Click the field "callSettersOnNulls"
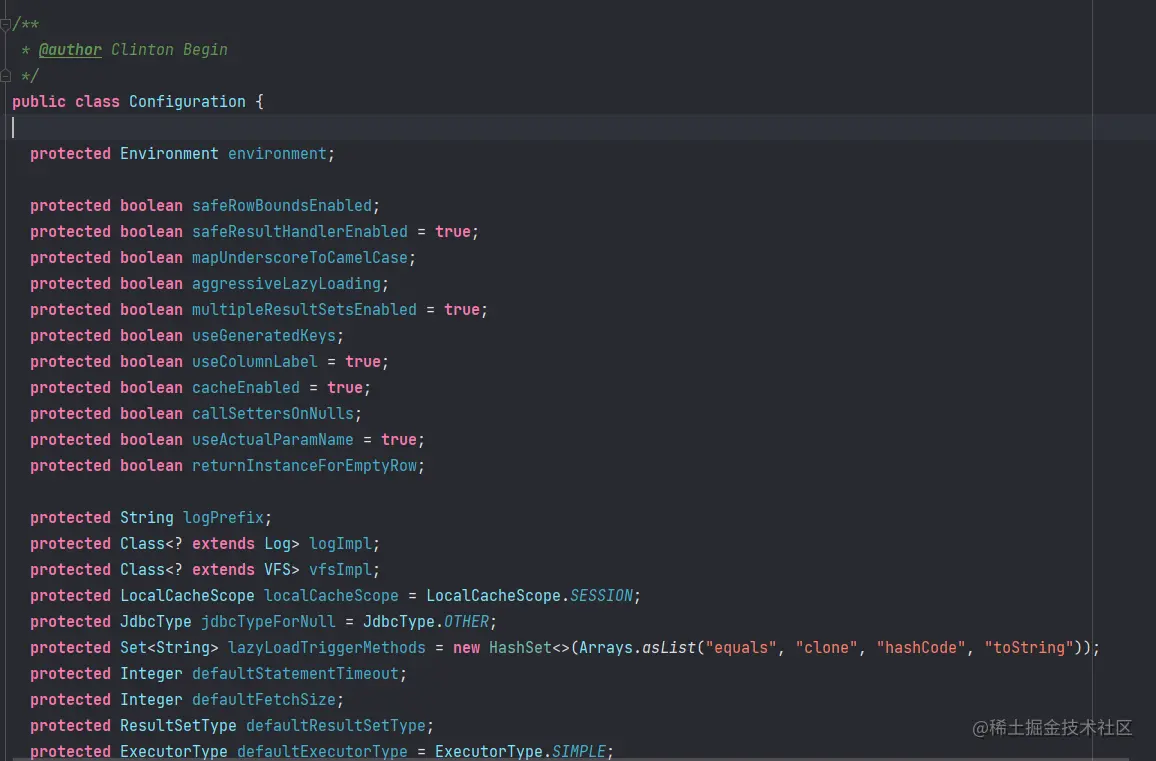The height and width of the screenshot is (761, 1156). coord(274,414)
